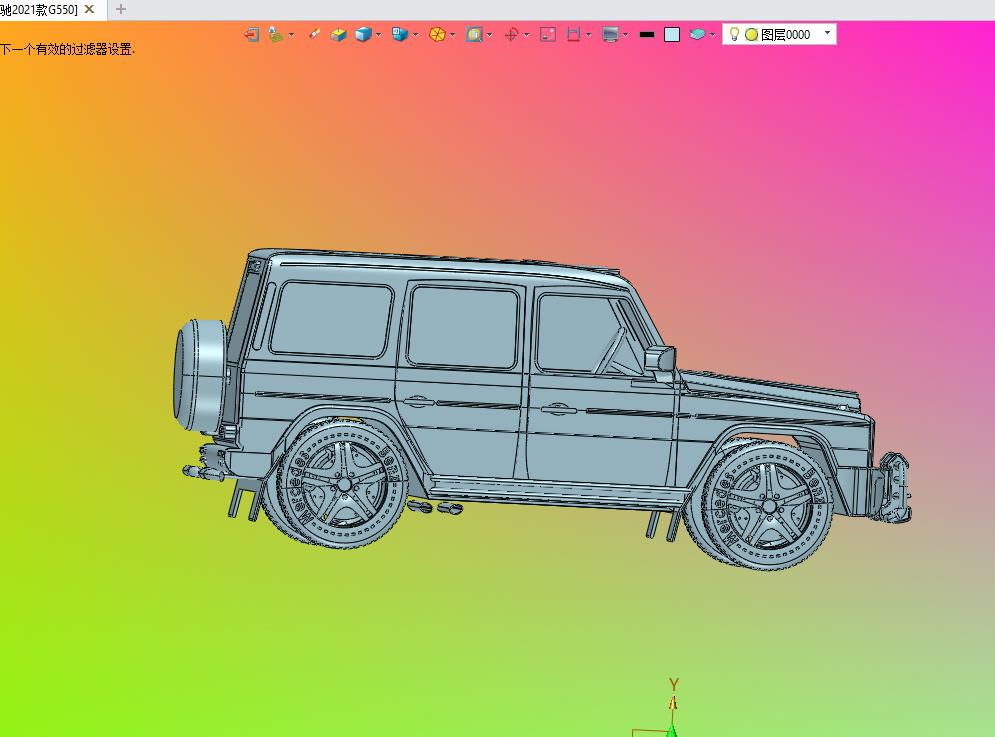Screen dimensions: 995x737
Task: Click the blue shaded cube icon
Action: click(363, 34)
